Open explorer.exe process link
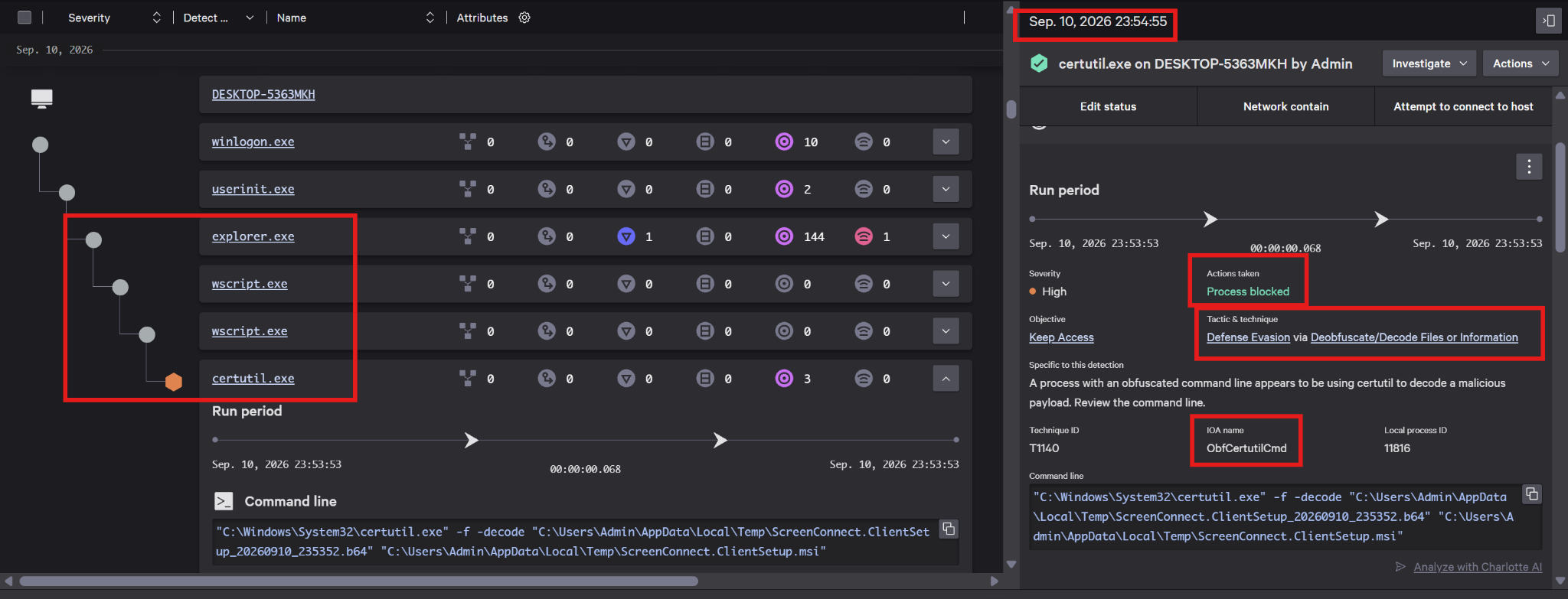Image resolution: width=1568 pixels, height=599 pixels. click(x=253, y=236)
